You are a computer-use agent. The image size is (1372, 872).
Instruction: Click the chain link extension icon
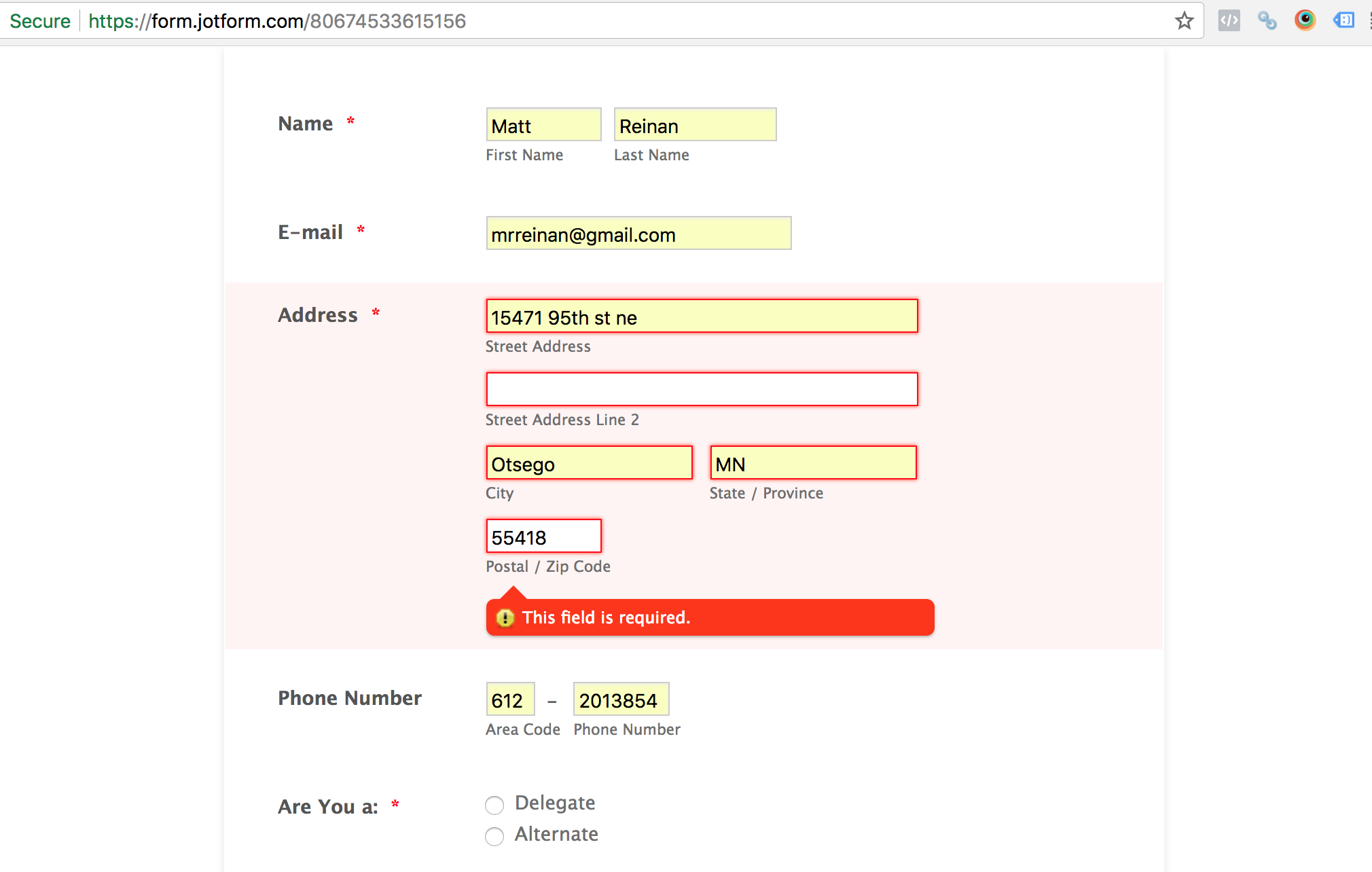pyautogui.click(x=1267, y=20)
